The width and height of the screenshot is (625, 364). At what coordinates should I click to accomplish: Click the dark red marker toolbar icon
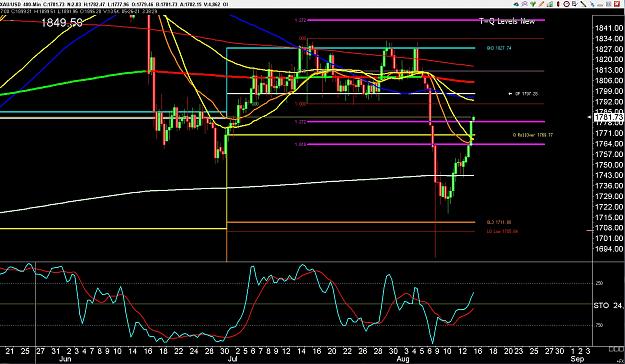point(558,4)
